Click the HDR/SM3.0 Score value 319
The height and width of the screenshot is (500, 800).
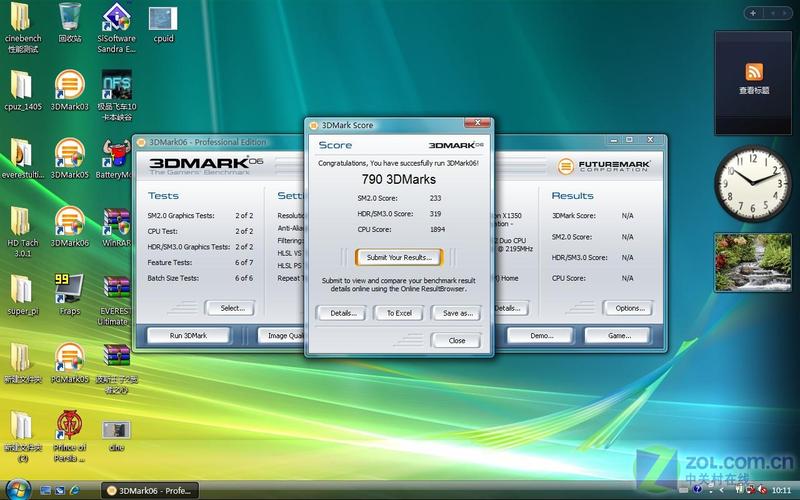(x=435, y=214)
